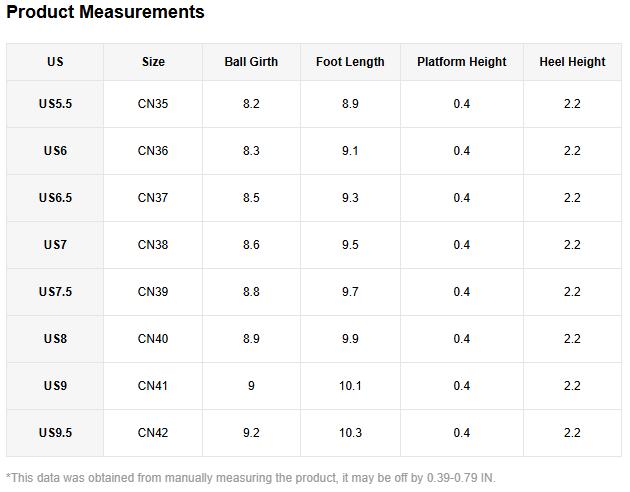Click the manual measurement disclaimer note

pyautogui.click(x=250, y=478)
